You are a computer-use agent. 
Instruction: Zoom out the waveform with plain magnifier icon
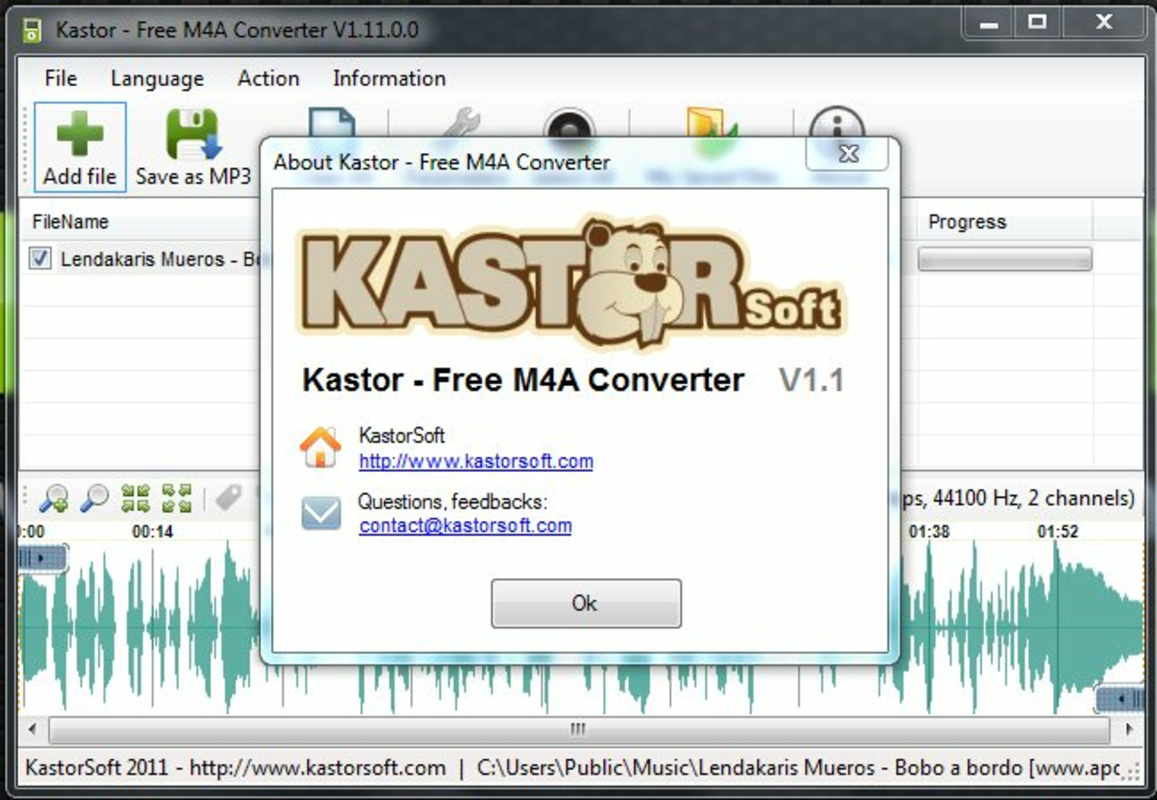[94, 499]
